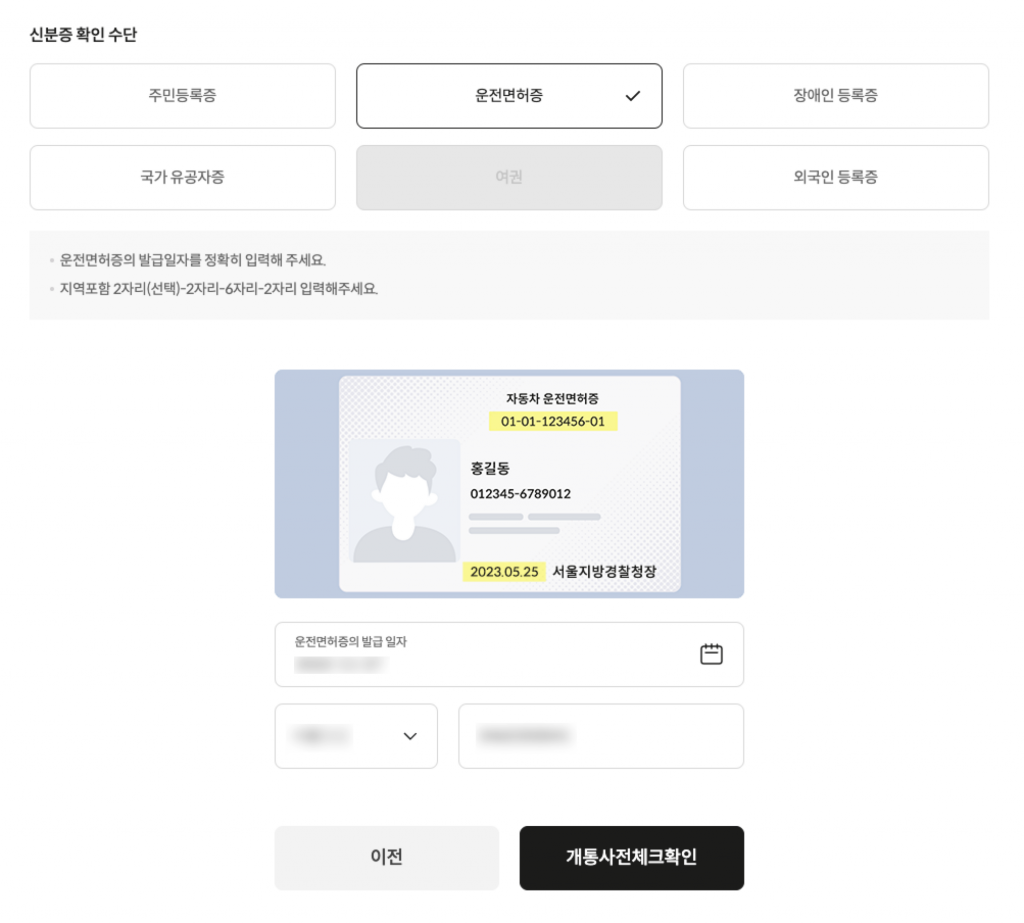Click the name 홍길동 on sample card
This screenshot has height=923, width=1024.
[x=490, y=468]
